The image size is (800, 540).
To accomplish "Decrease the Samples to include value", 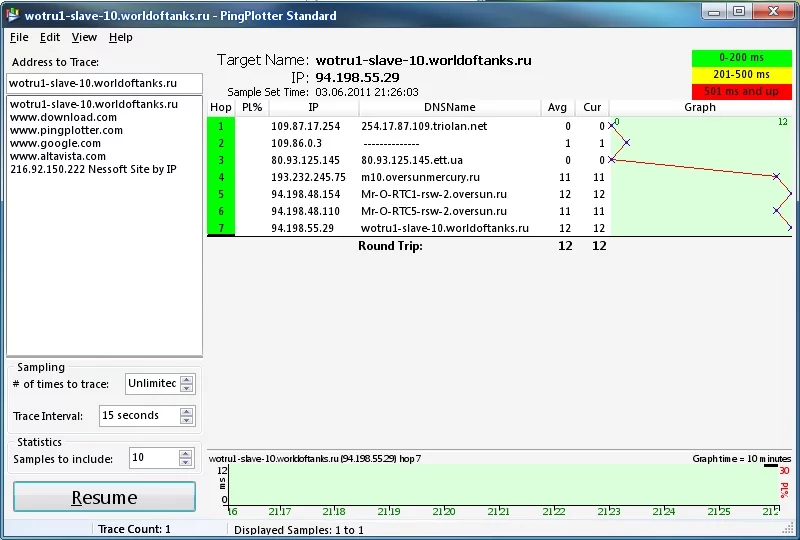I will 186,462.
